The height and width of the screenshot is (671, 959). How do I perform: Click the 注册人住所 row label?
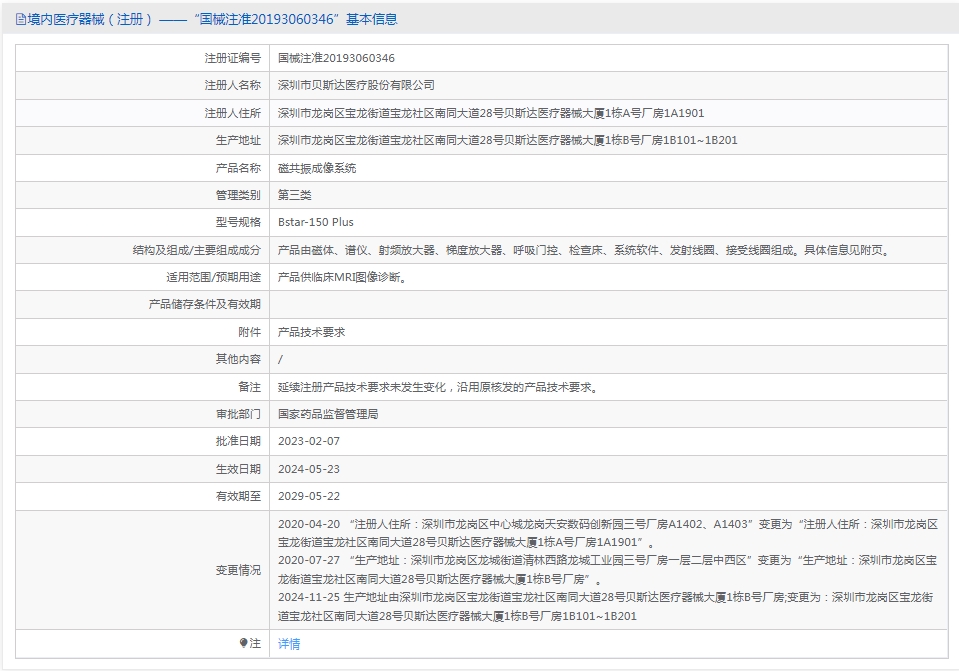(232, 113)
